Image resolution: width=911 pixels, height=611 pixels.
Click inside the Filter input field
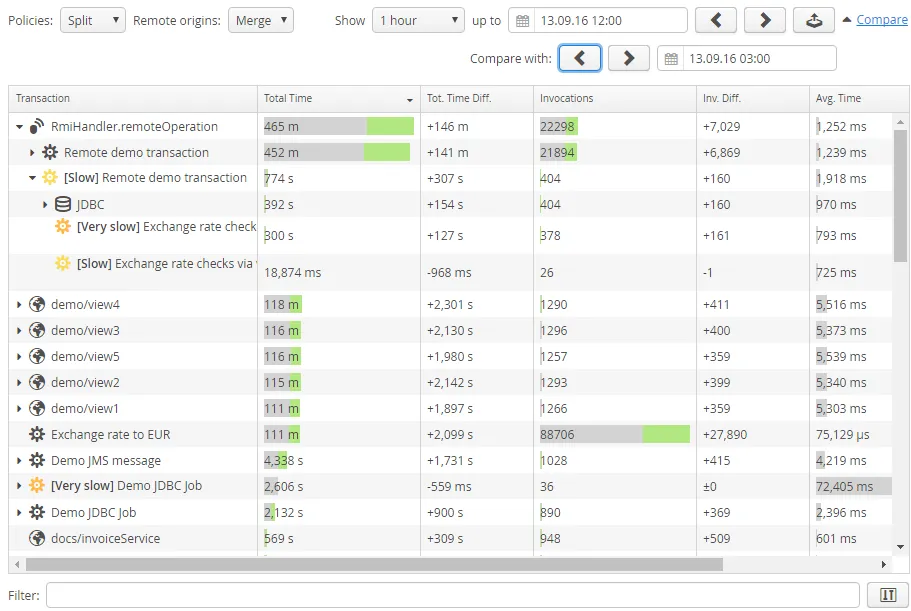[x=450, y=594]
